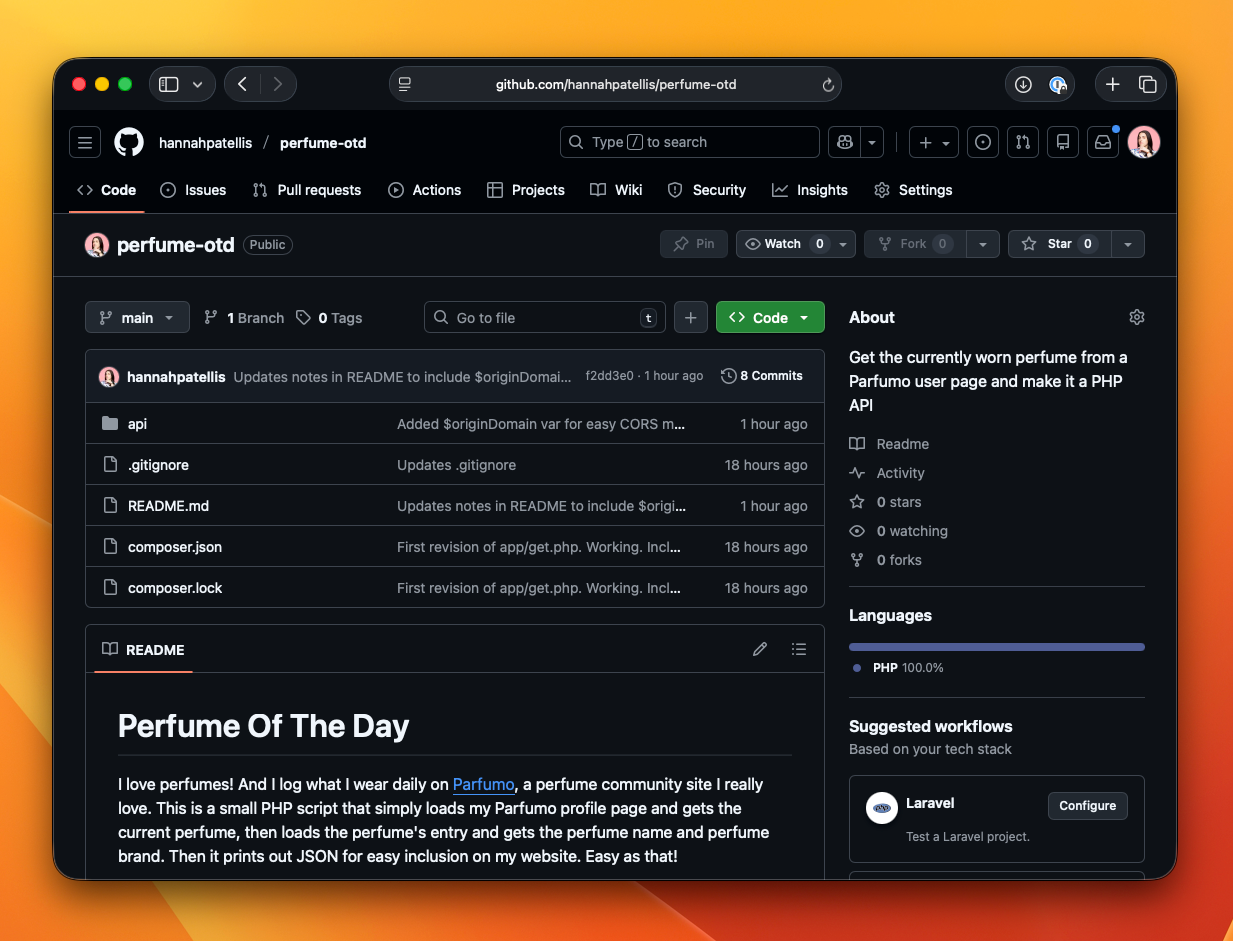Open the README outline list icon
Viewport: 1233px width, 941px height.
(799, 649)
